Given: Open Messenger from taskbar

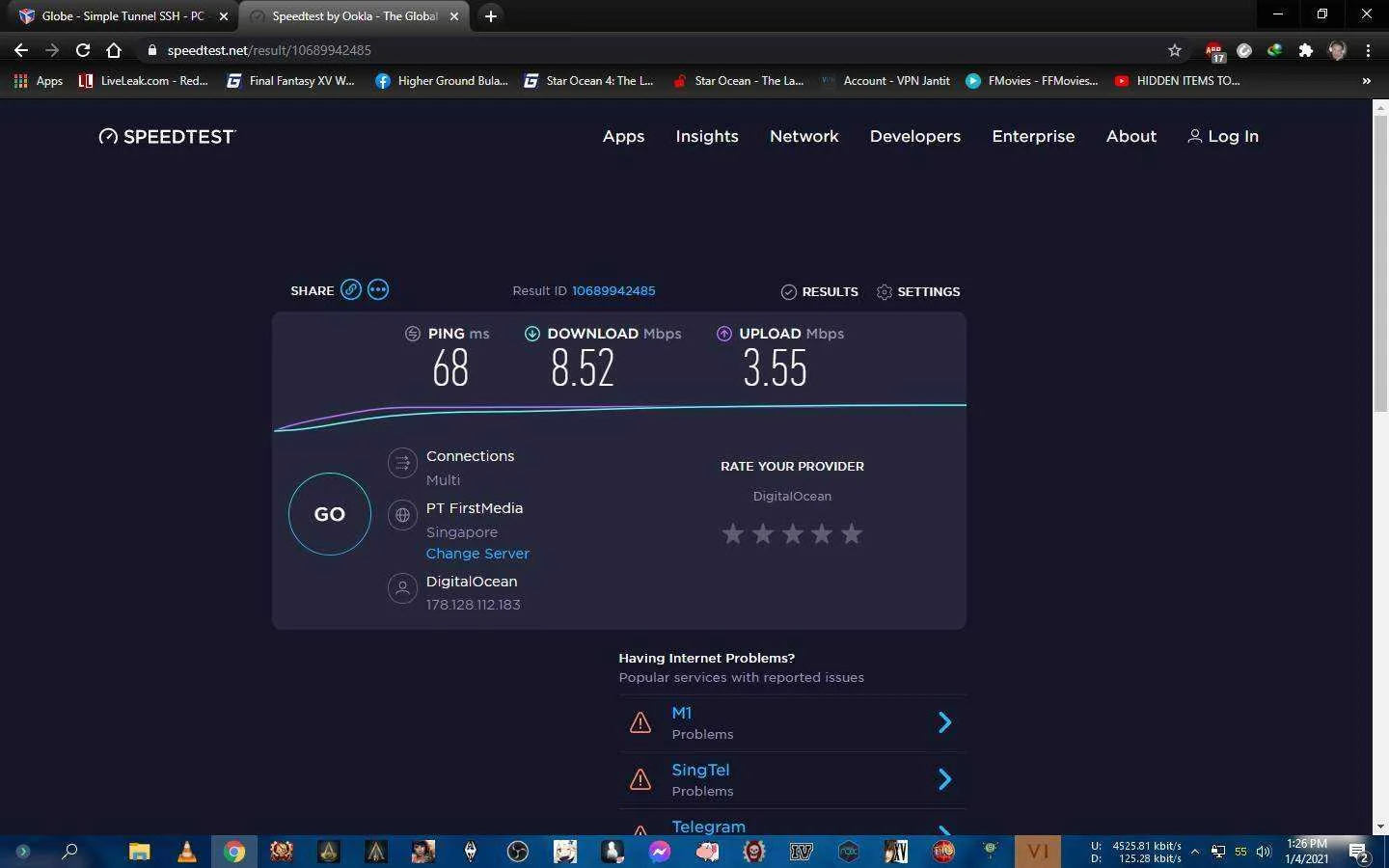Looking at the screenshot, I should (x=660, y=852).
